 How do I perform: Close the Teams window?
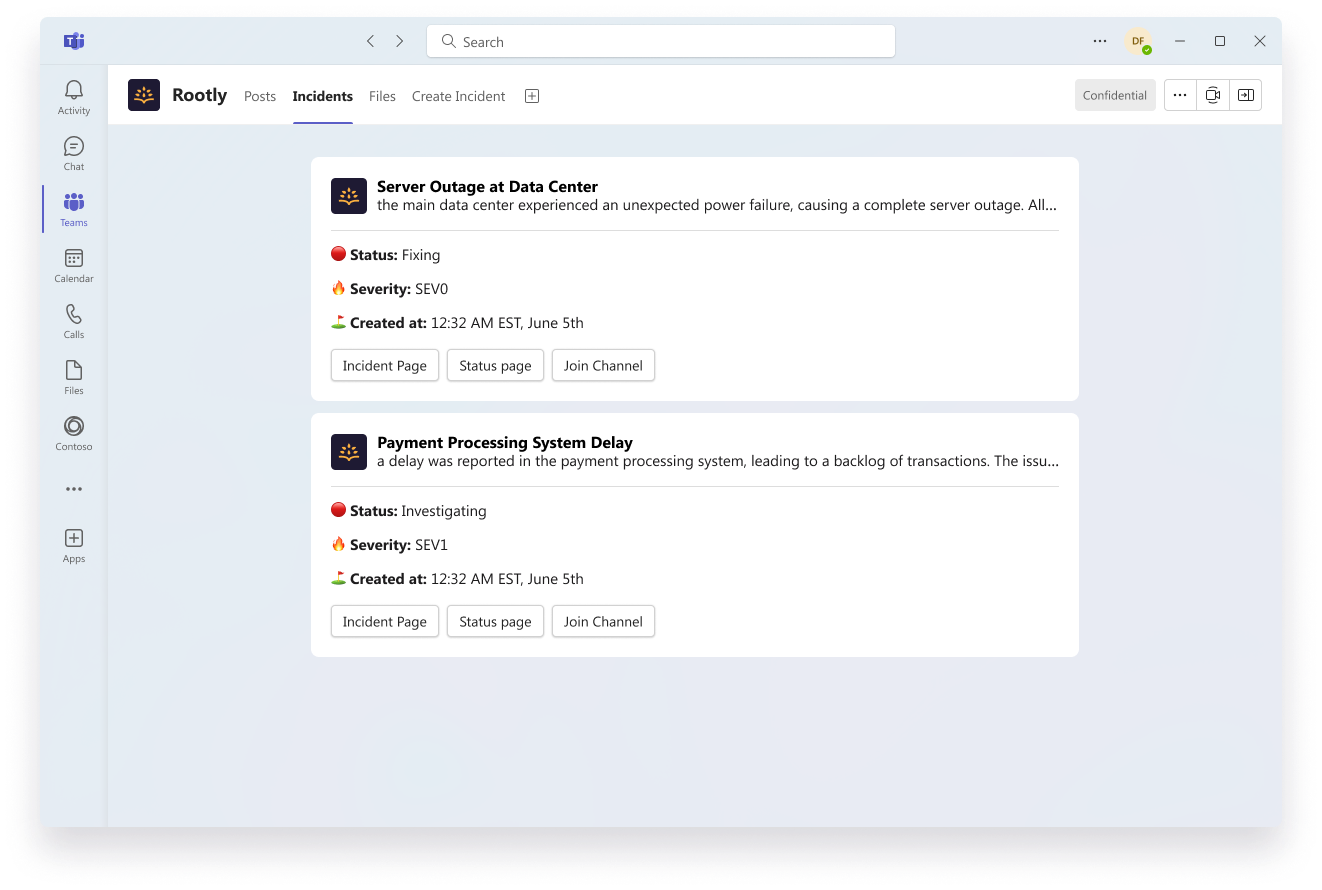click(1260, 41)
